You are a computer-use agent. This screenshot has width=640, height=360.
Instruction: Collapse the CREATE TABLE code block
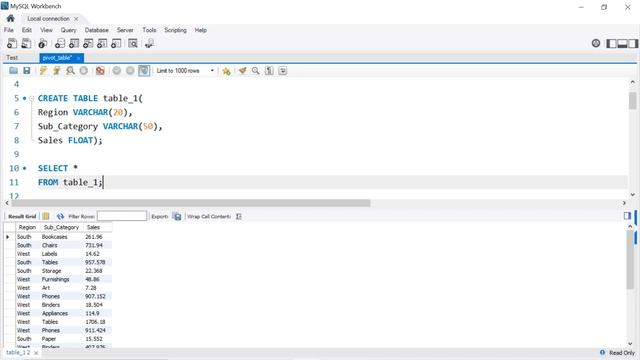pyautogui.click(x=31, y=98)
